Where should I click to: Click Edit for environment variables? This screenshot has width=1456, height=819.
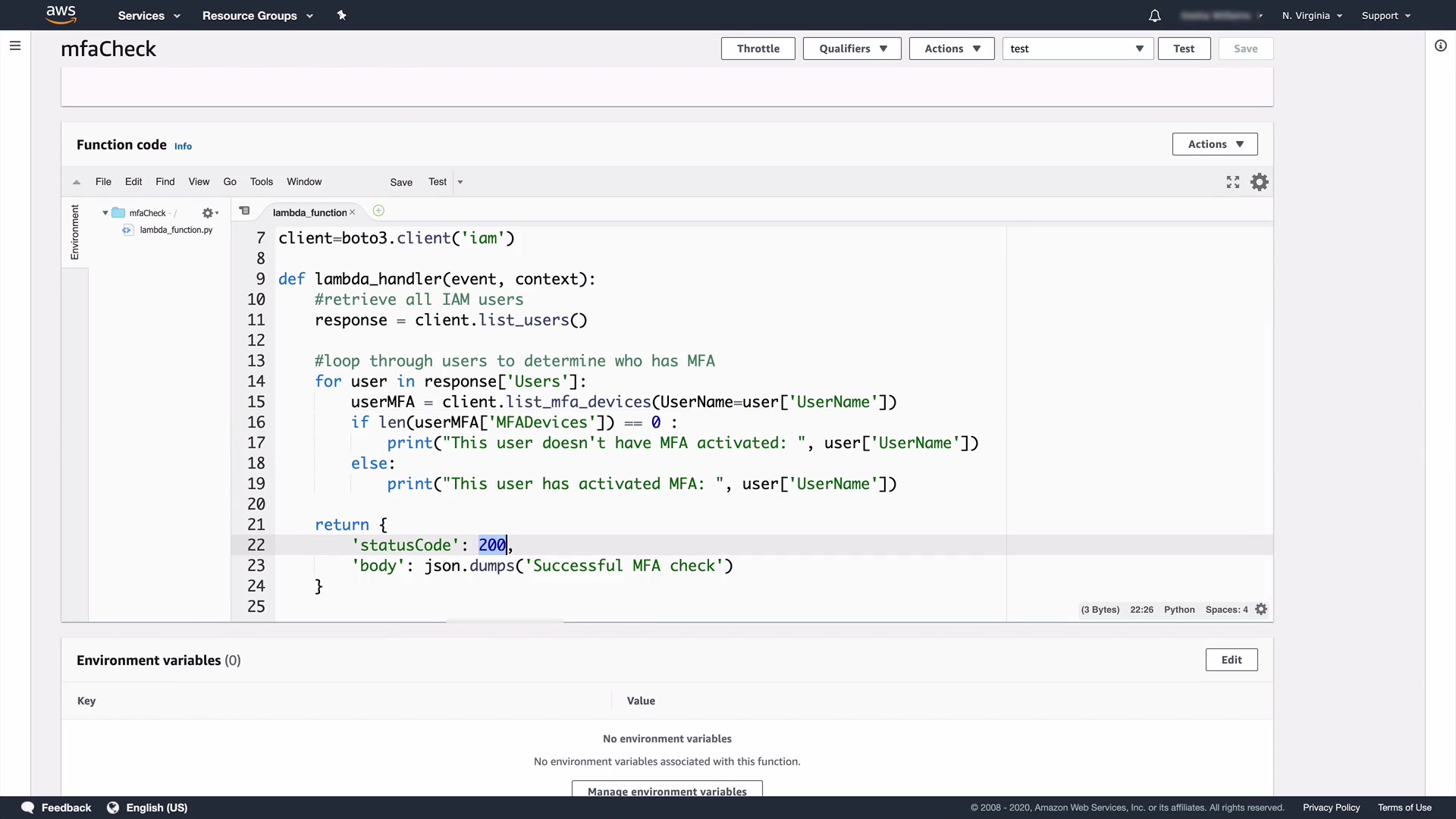(1231, 660)
